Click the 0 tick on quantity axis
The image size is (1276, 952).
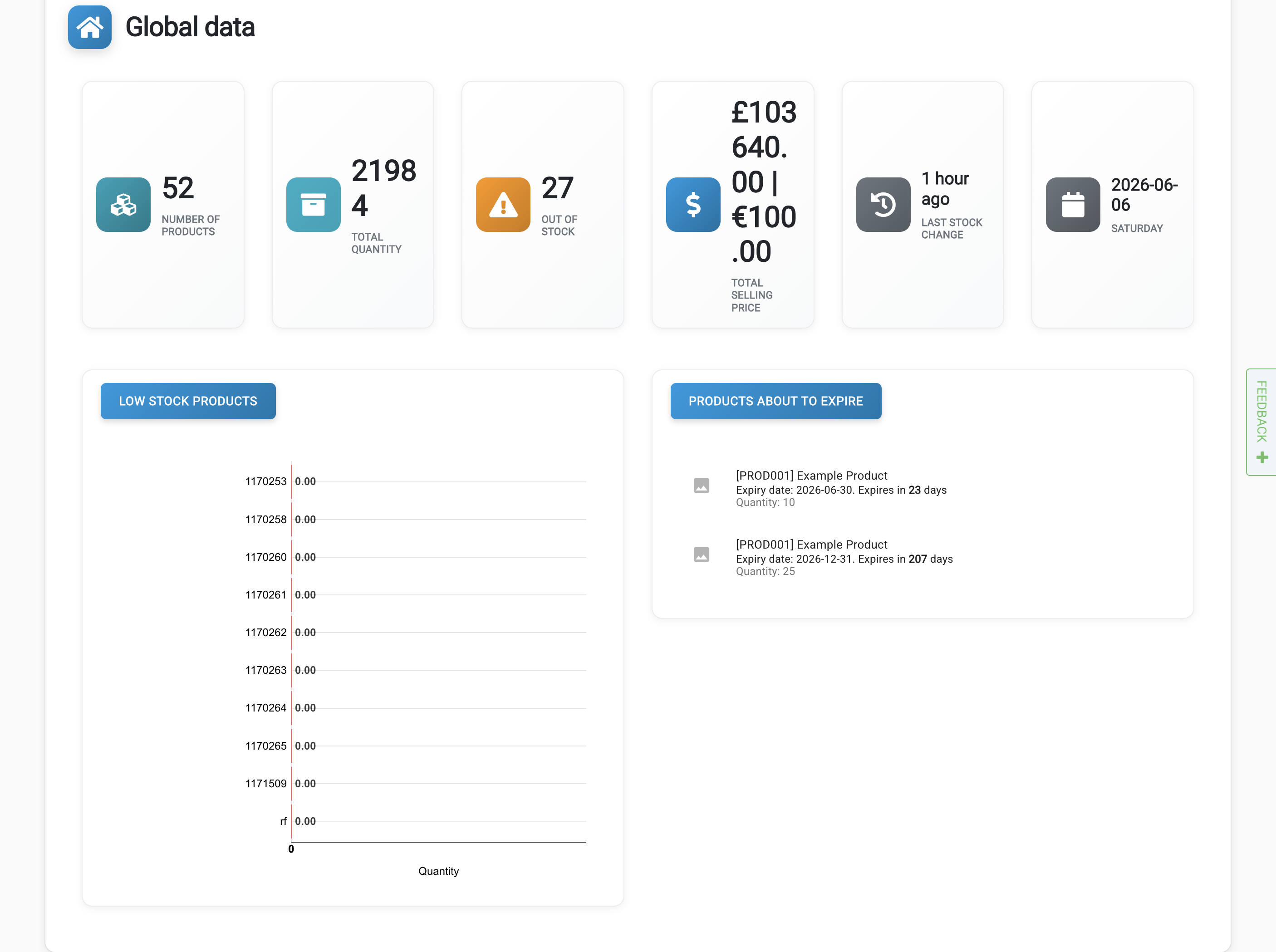click(291, 849)
